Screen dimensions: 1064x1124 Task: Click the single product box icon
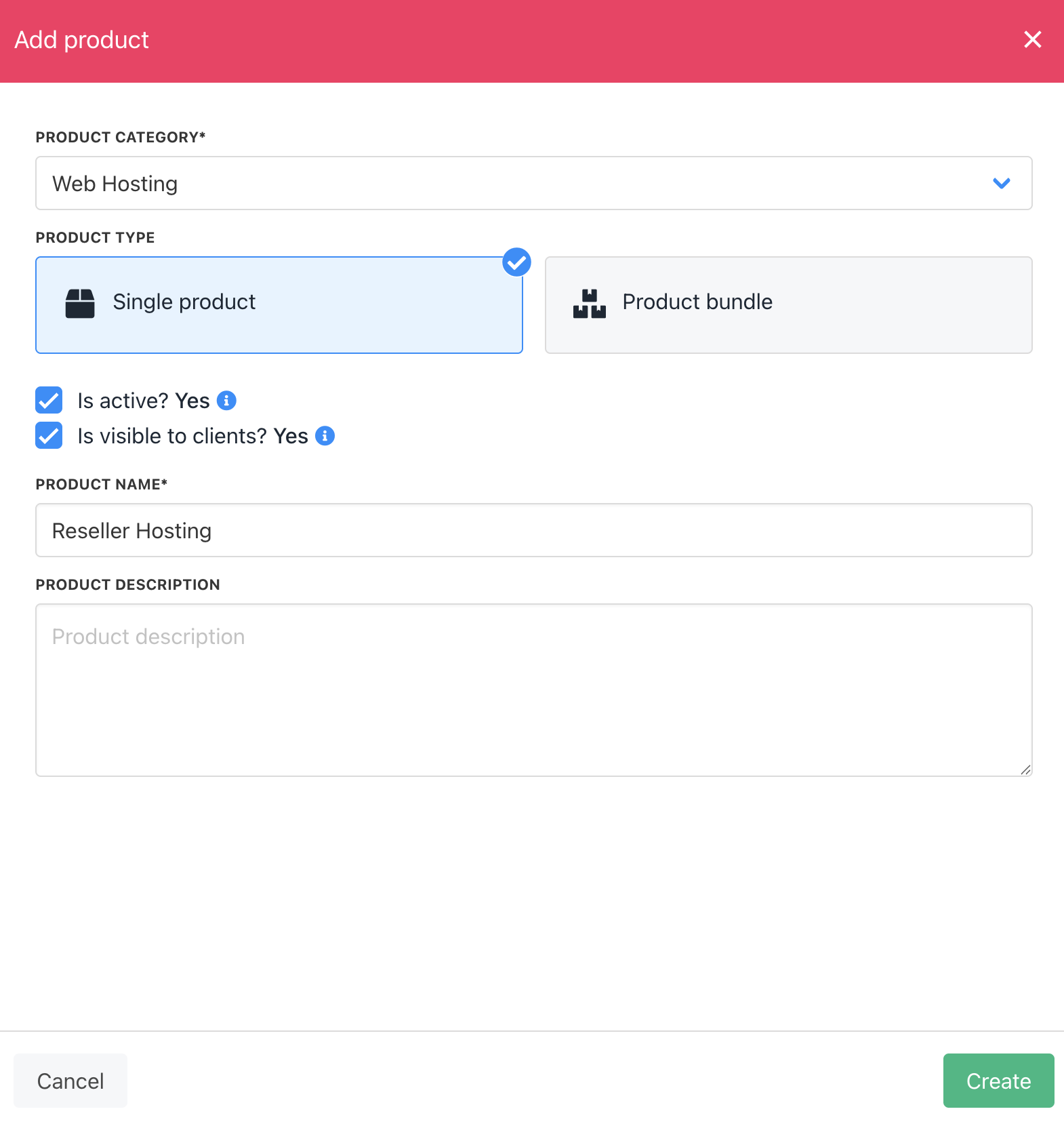(x=80, y=303)
